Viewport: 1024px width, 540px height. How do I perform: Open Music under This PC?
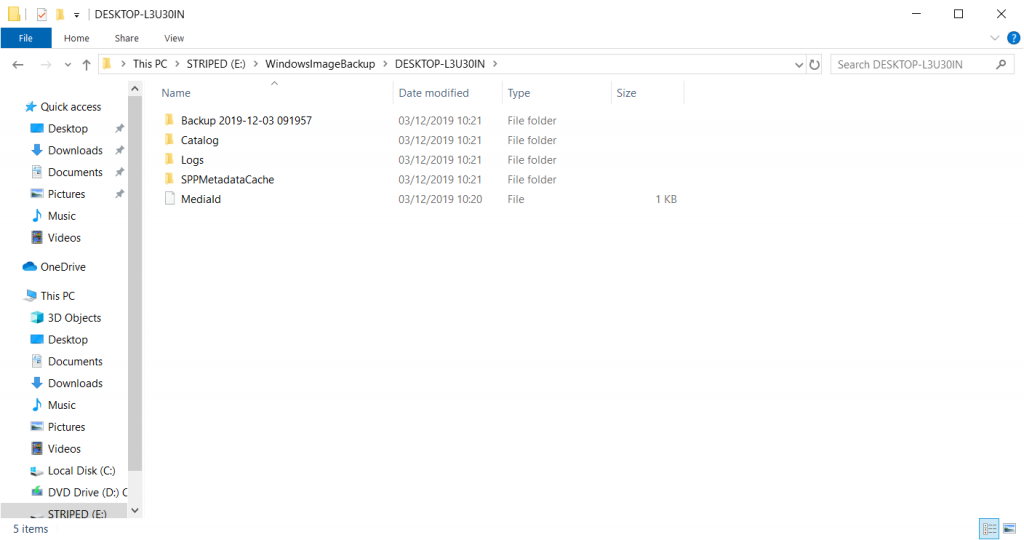[x=61, y=405]
